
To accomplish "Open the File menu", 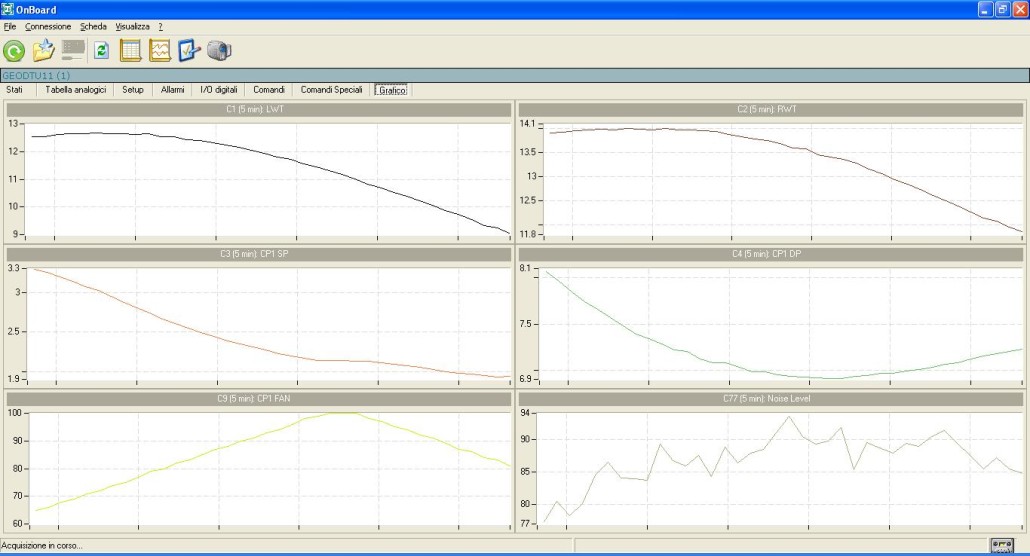I will [x=10, y=26].
